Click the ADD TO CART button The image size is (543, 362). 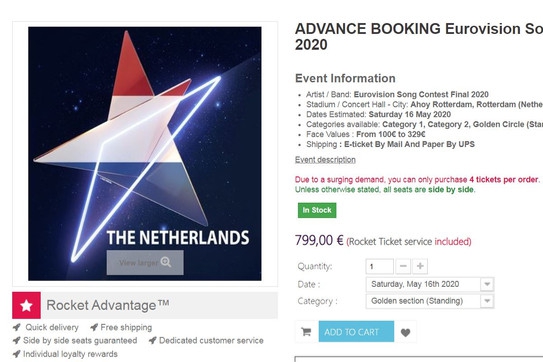tap(356, 332)
